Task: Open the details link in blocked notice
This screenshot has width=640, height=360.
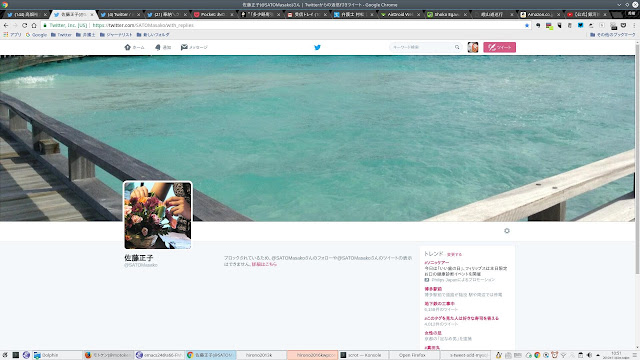Action: click(x=264, y=264)
